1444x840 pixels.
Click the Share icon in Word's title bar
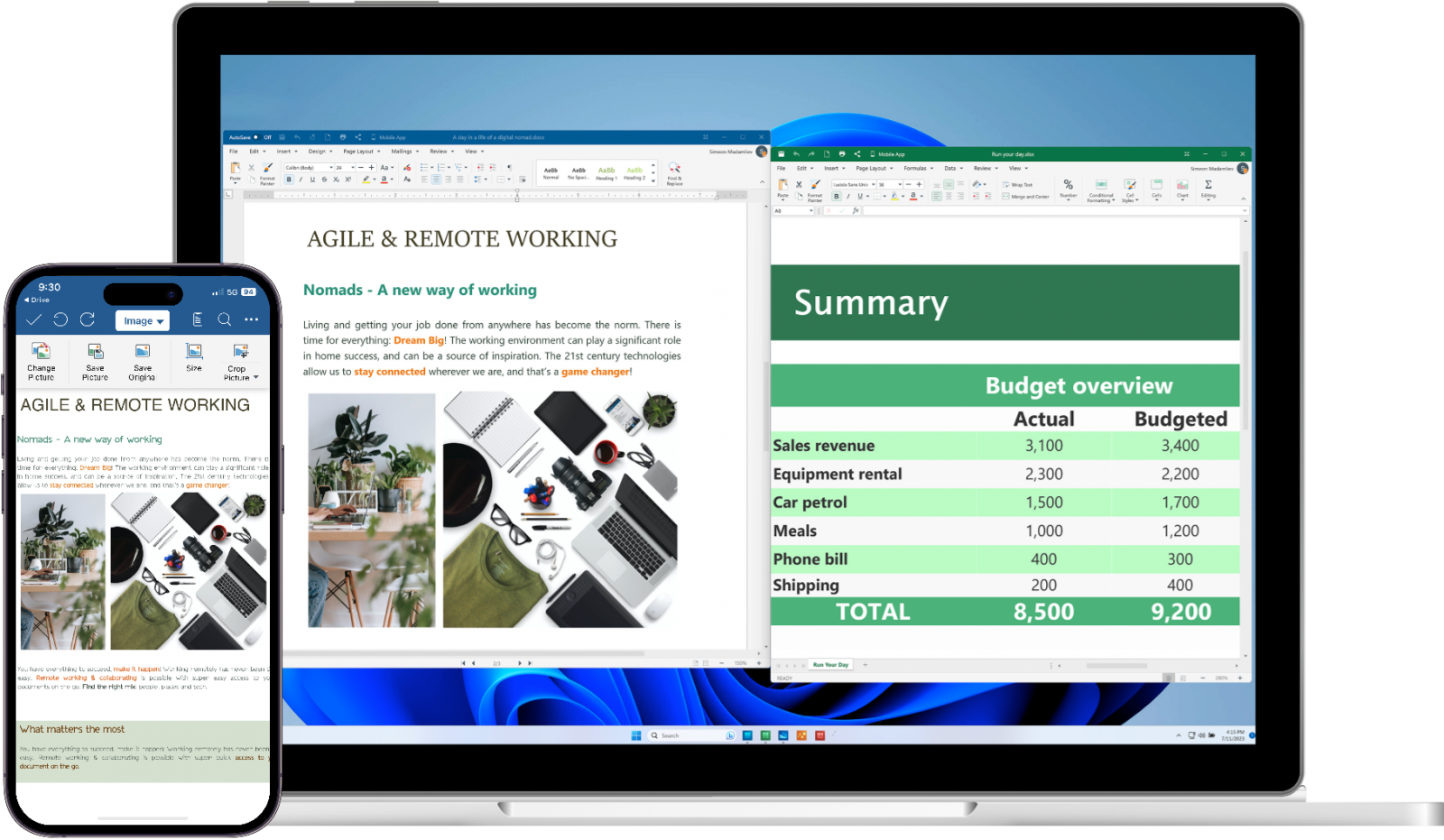[360, 137]
